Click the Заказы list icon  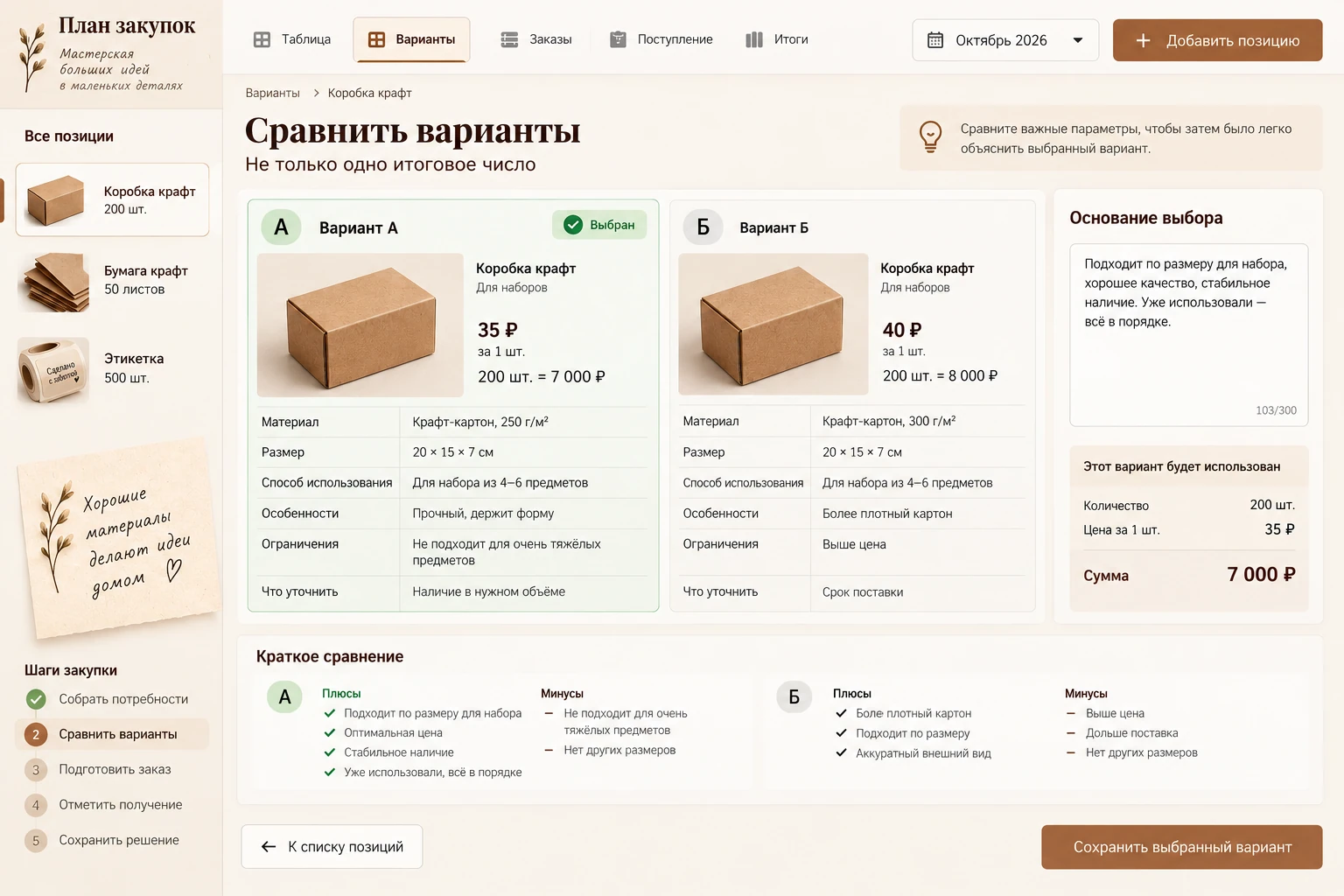(x=509, y=39)
